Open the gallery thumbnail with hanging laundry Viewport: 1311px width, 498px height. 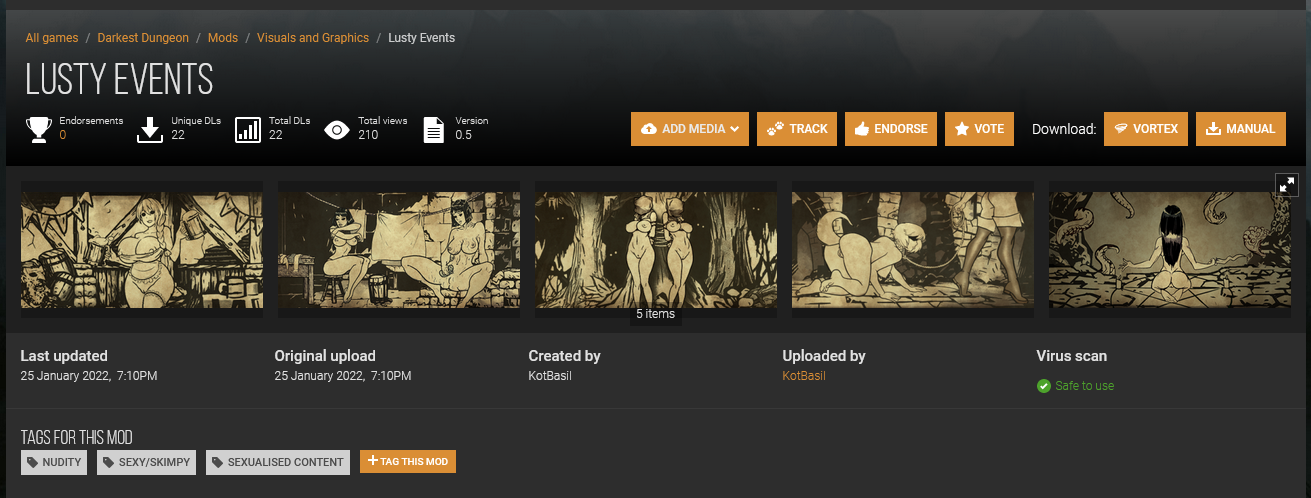pos(399,250)
